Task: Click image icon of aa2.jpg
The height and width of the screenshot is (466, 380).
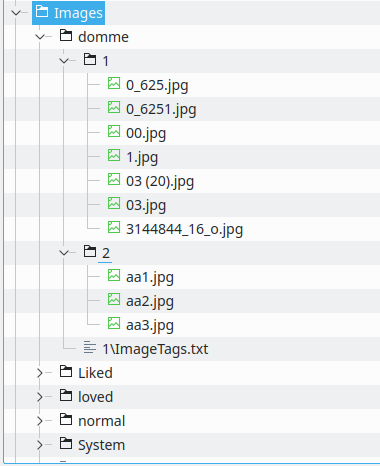Action: click(114, 299)
